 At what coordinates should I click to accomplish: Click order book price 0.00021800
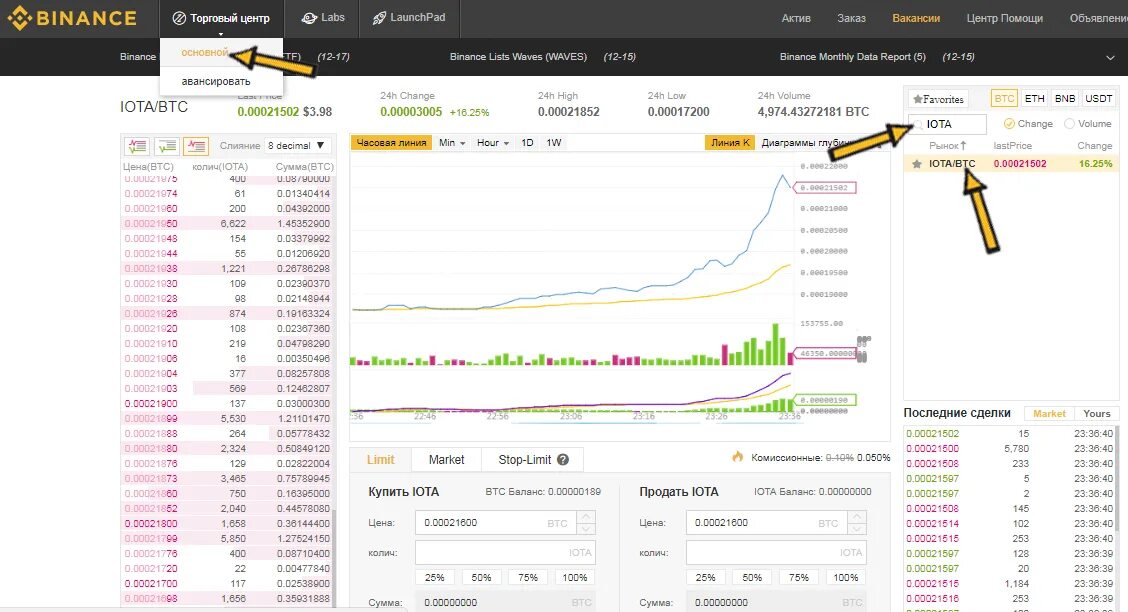tap(151, 524)
